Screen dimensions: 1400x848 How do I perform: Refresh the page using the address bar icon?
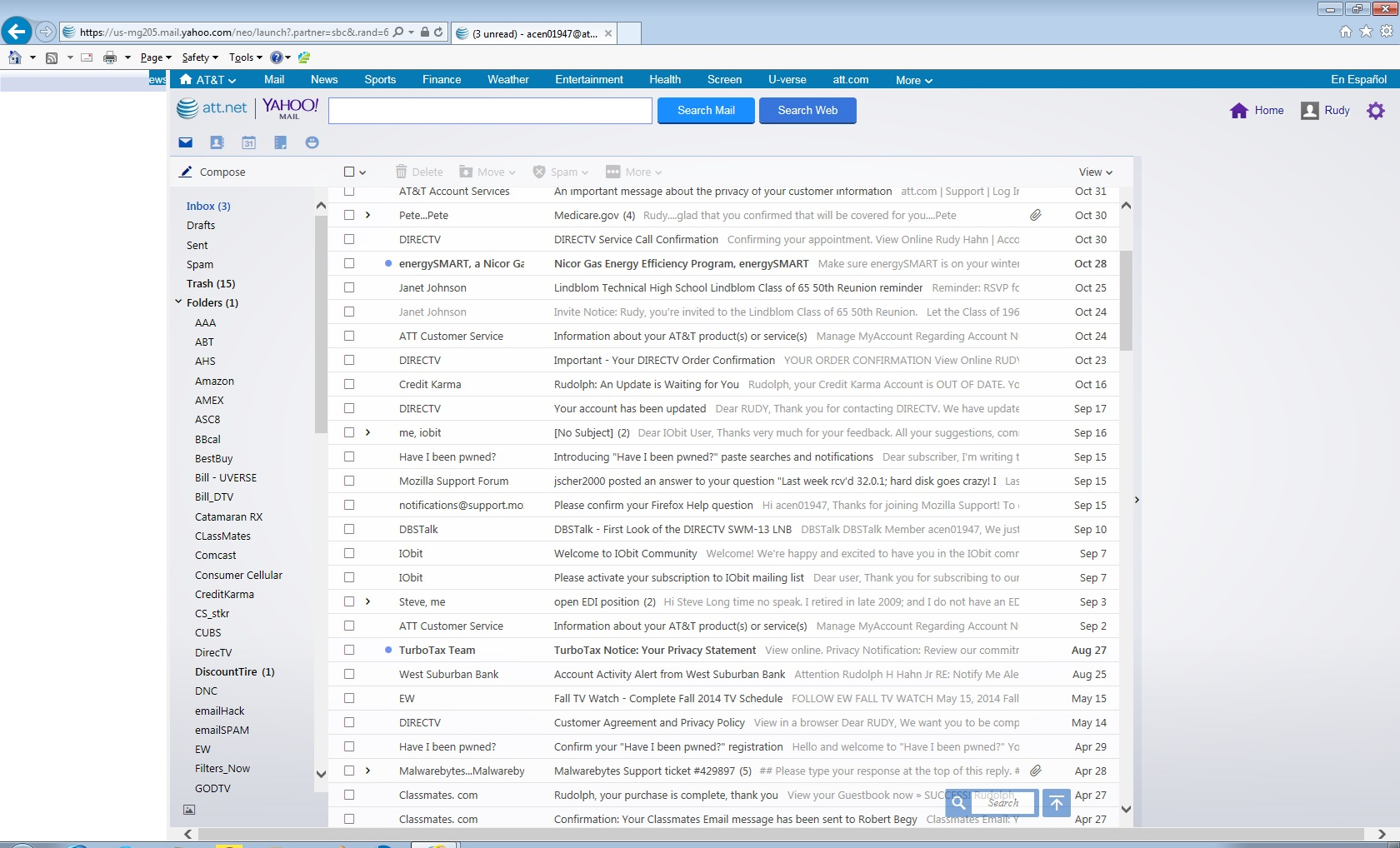[x=438, y=32]
